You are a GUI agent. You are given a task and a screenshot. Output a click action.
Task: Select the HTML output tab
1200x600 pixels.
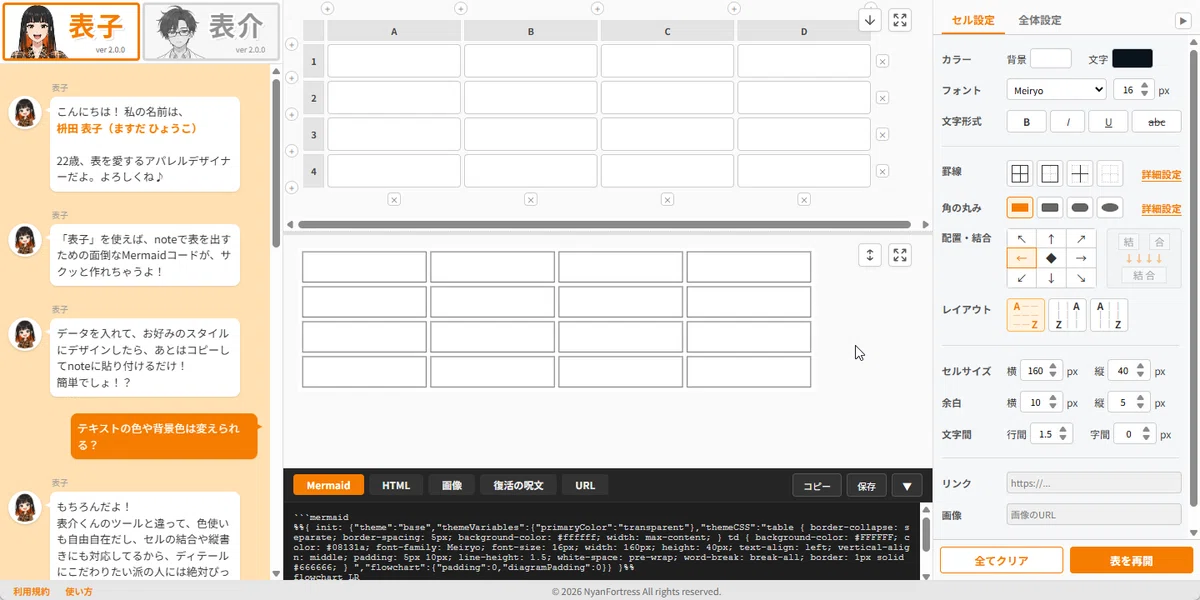click(x=396, y=485)
